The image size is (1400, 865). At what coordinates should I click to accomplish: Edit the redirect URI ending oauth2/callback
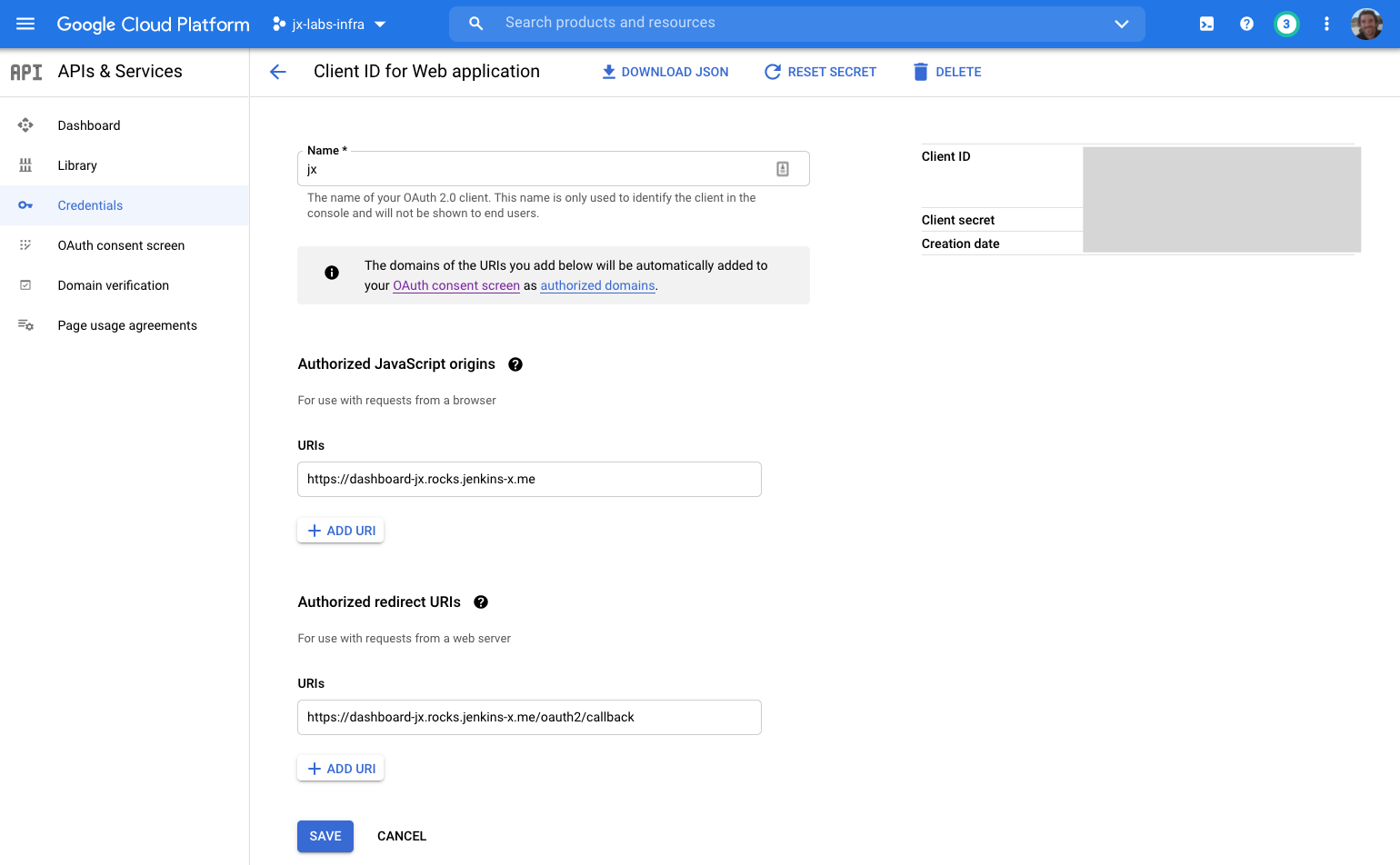[x=529, y=717]
